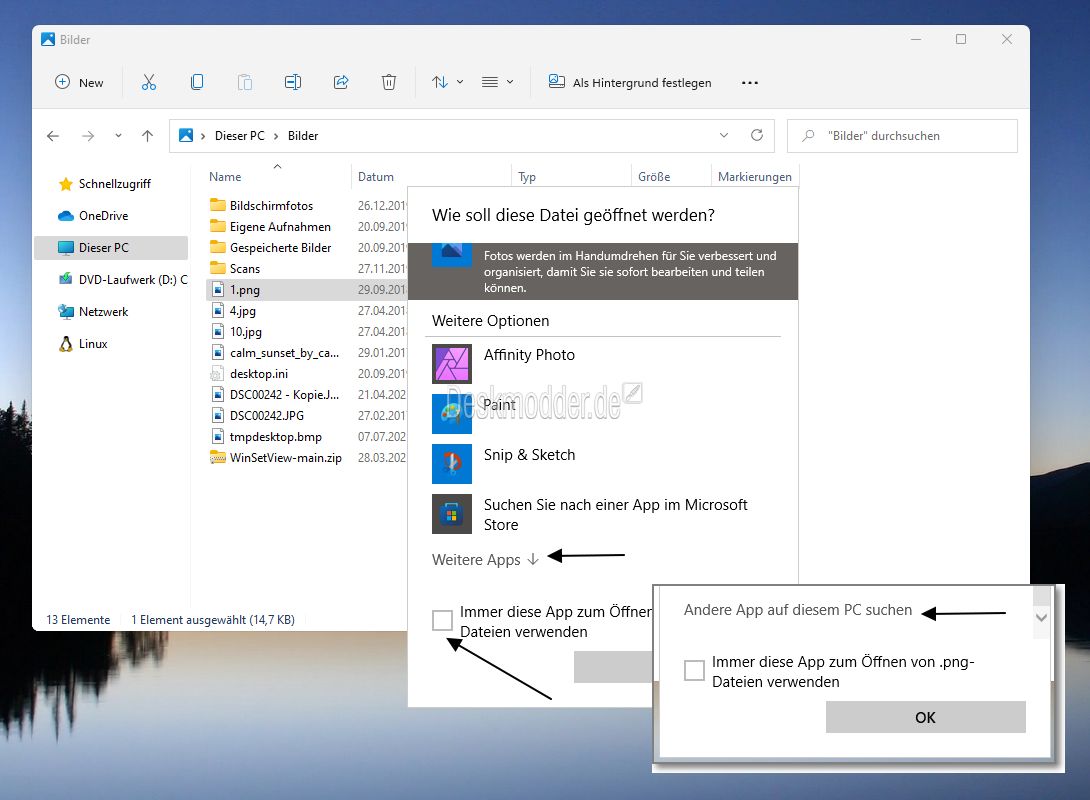Image resolution: width=1090 pixels, height=800 pixels.
Task: Minimize the Bilder window
Action: 916,40
